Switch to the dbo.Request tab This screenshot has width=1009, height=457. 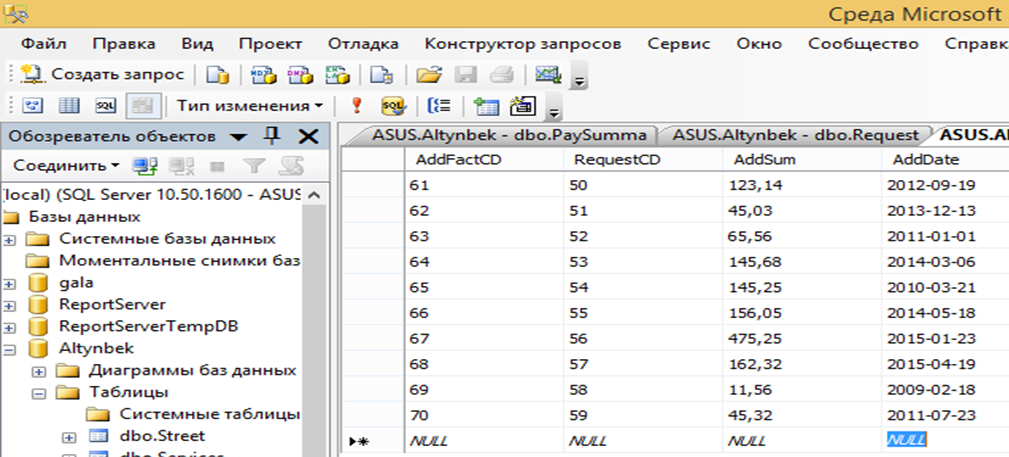pos(795,135)
